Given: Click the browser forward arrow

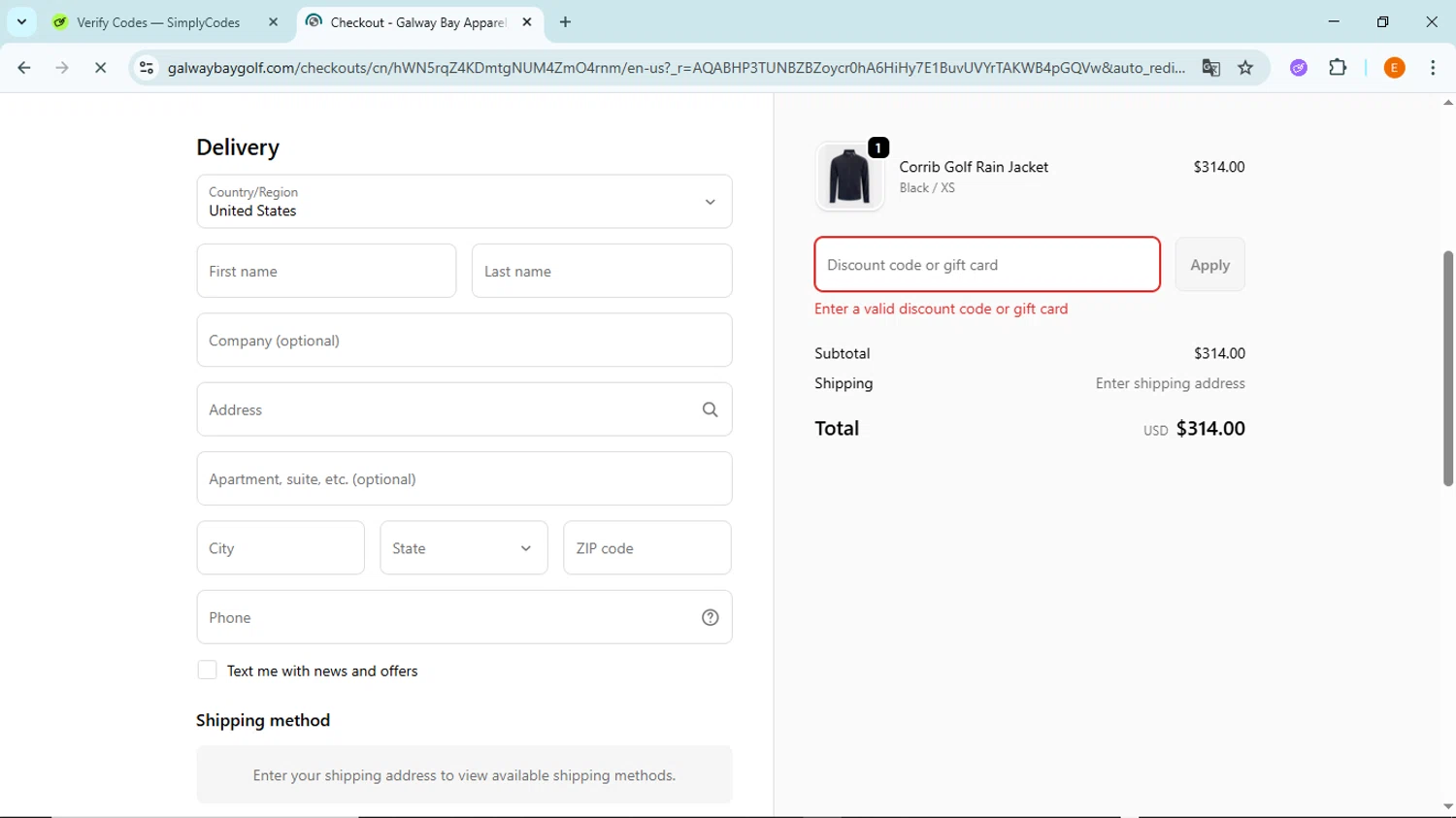Looking at the screenshot, I should [62, 68].
